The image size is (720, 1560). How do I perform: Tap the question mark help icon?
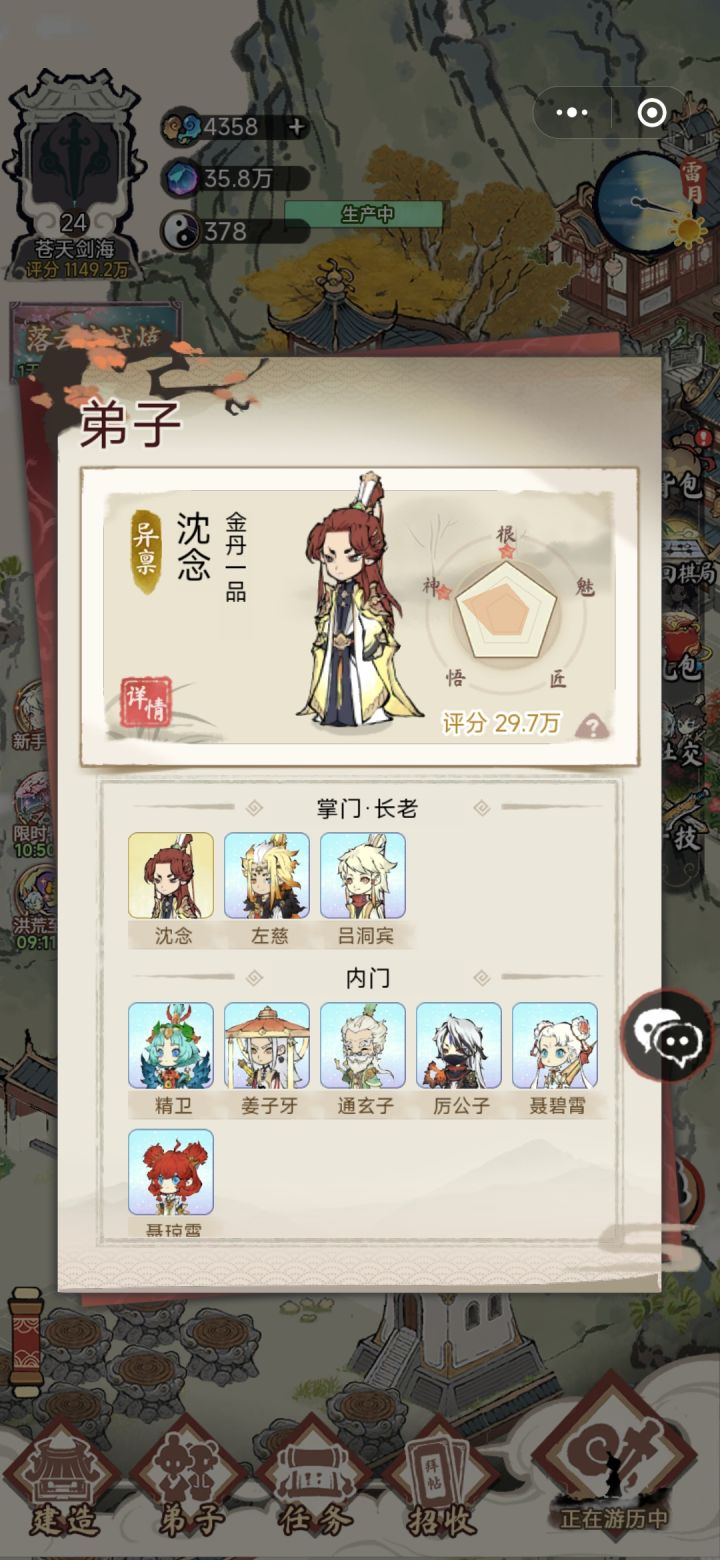[593, 726]
